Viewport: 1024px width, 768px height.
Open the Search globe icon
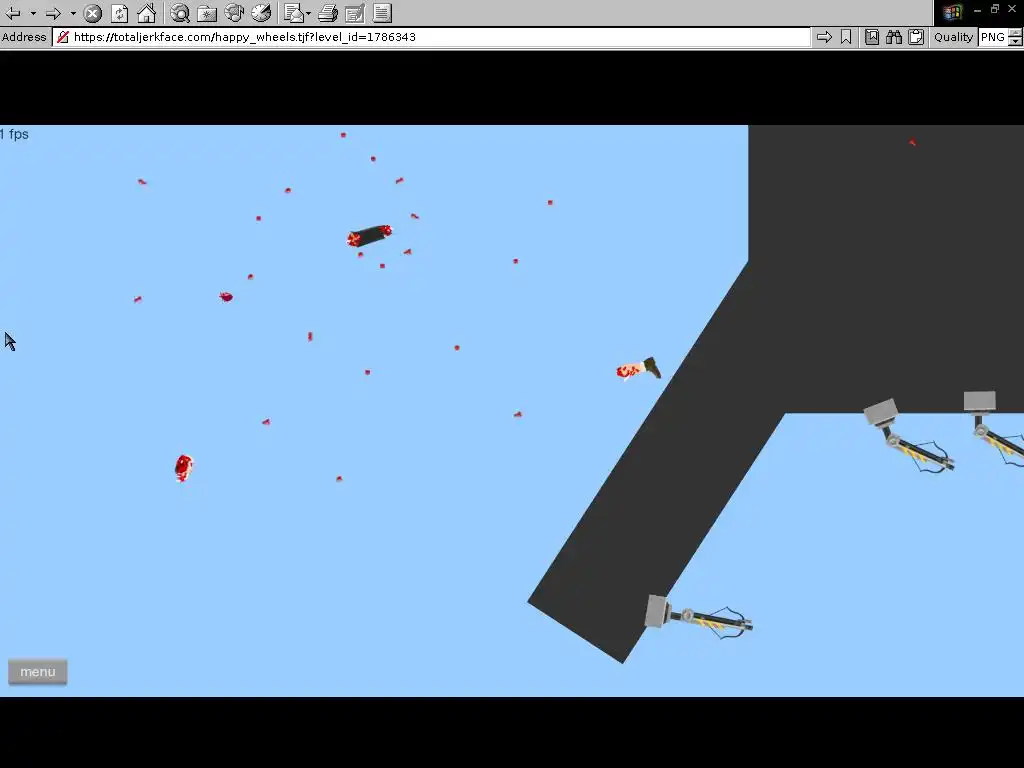180,13
